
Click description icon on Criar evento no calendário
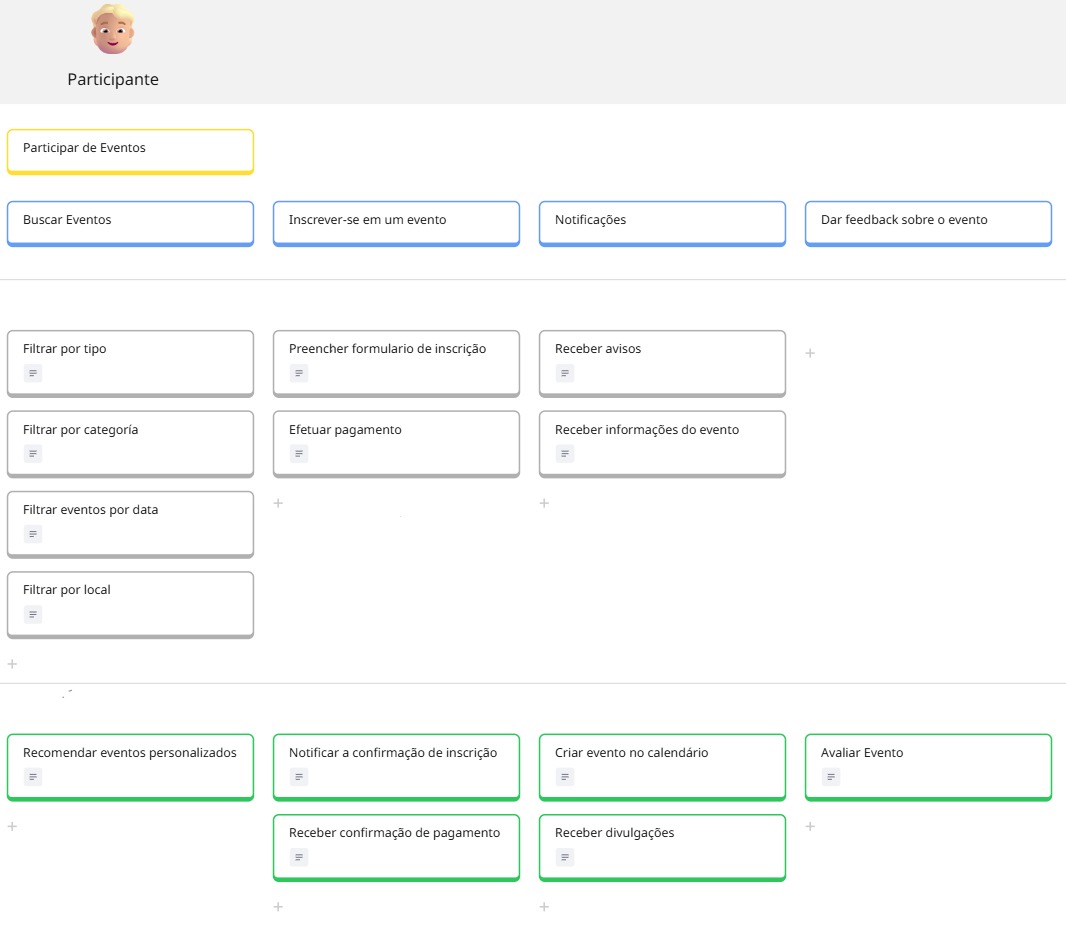(565, 777)
